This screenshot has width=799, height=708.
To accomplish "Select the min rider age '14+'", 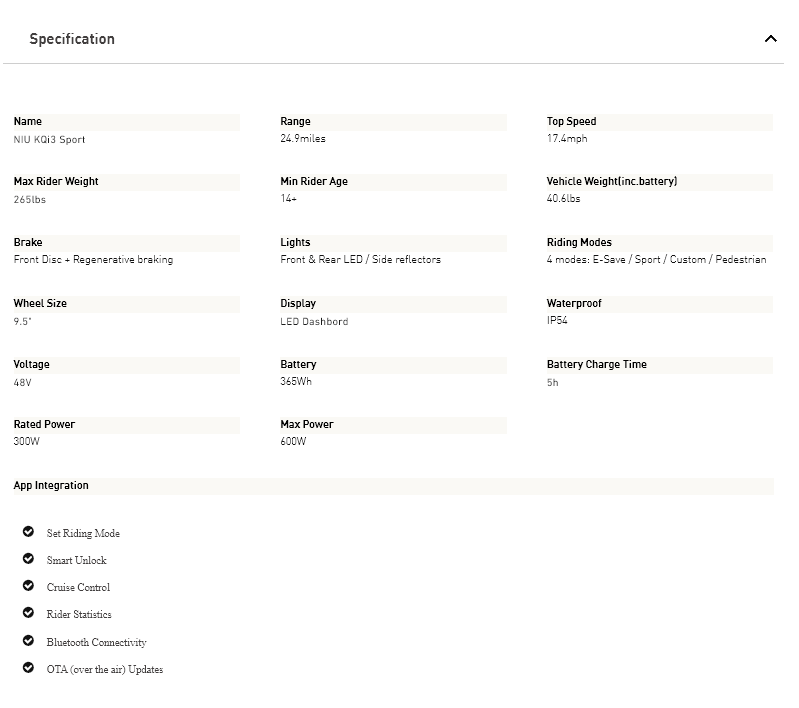I will pyautogui.click(x=288, y=199).
